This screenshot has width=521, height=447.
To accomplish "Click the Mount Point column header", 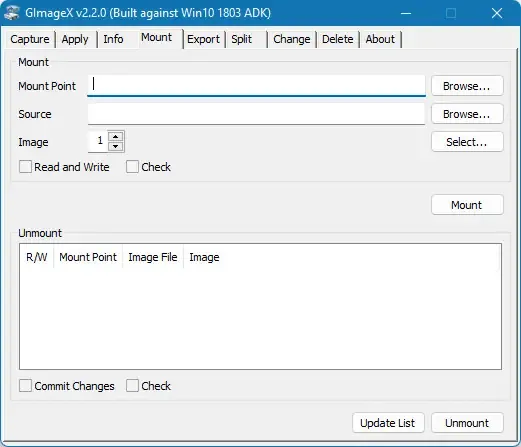I will (x=88, y=257).
